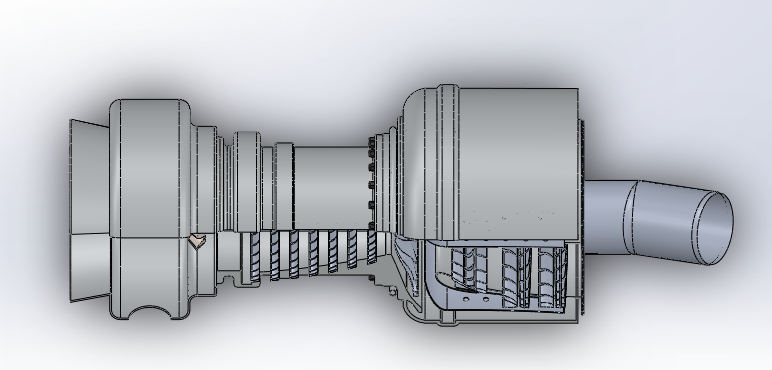
Task: Select the leftmost compressor blade row in the cutaway
Action: coord(255,256)
